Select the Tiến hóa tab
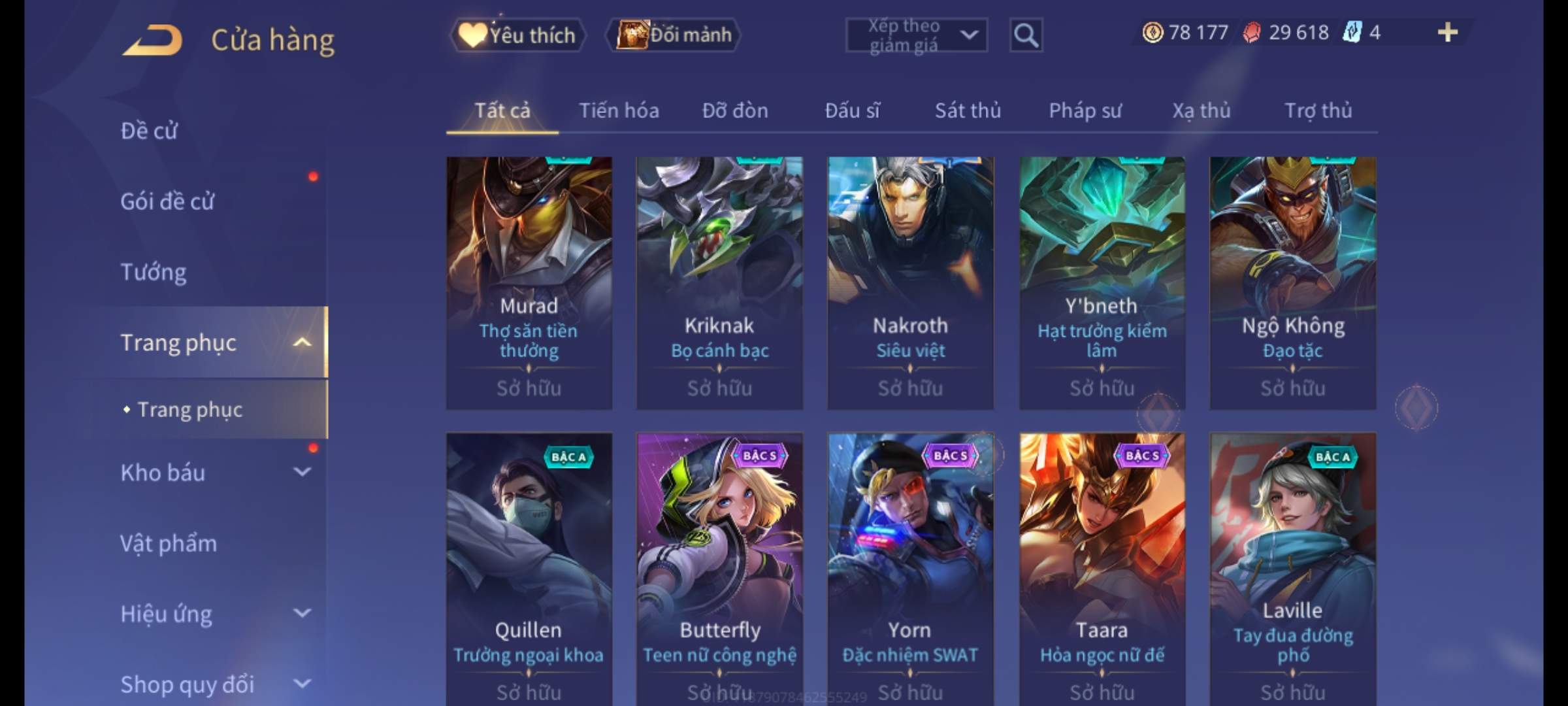 tap(619, 110)
